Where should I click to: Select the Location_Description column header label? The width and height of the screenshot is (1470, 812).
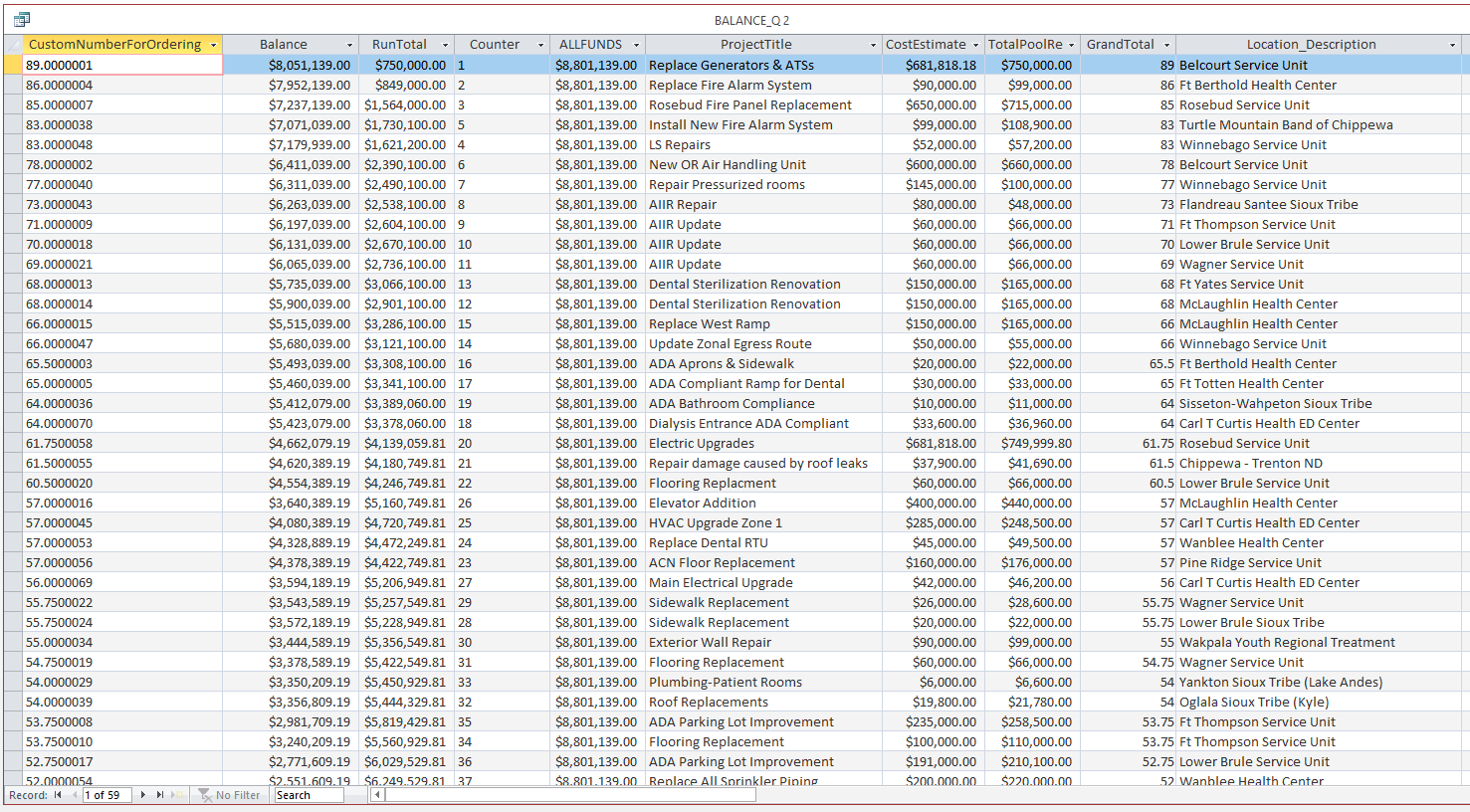(1311, 45)
